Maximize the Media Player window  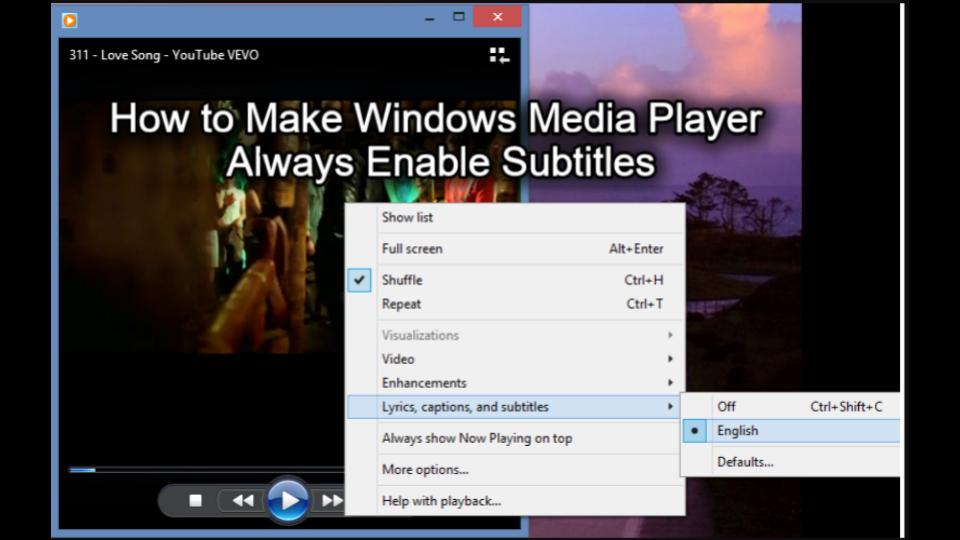point(459,17)
